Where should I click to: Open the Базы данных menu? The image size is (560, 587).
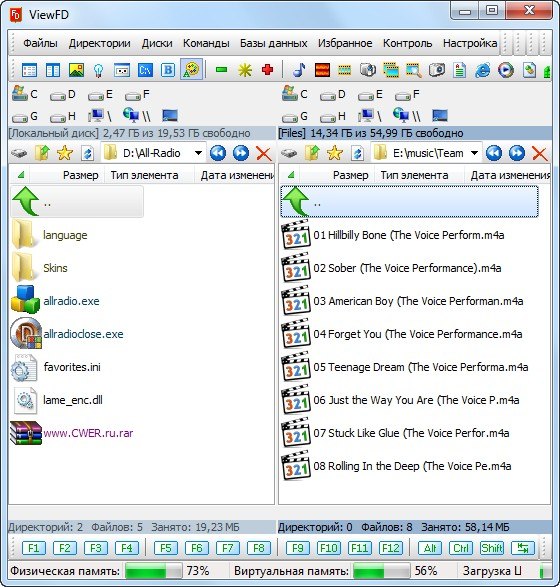coord(274,43)
